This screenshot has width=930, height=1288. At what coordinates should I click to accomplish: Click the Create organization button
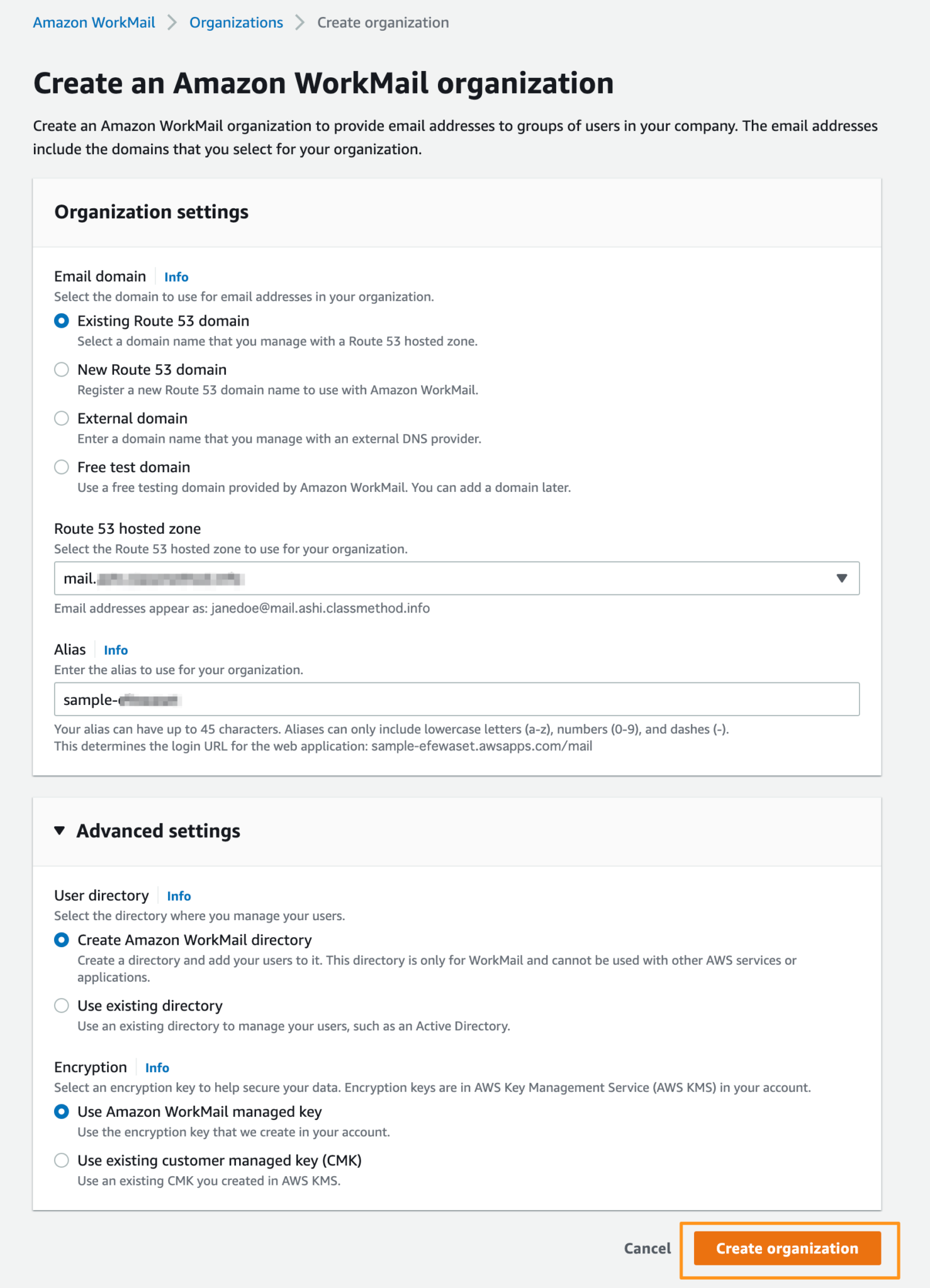pos(788,1248)
